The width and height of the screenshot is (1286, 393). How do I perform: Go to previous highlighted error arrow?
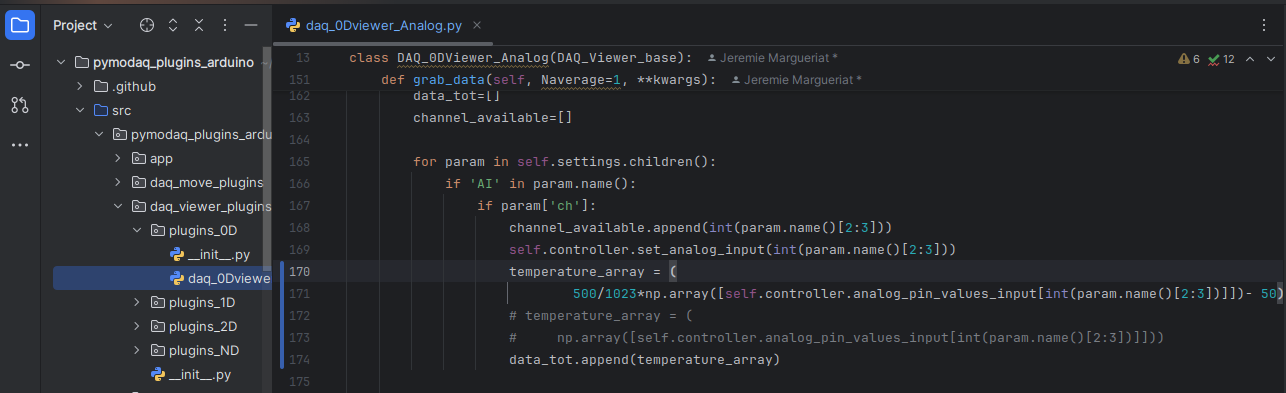pyautogui.click(x=1250, y=60)
